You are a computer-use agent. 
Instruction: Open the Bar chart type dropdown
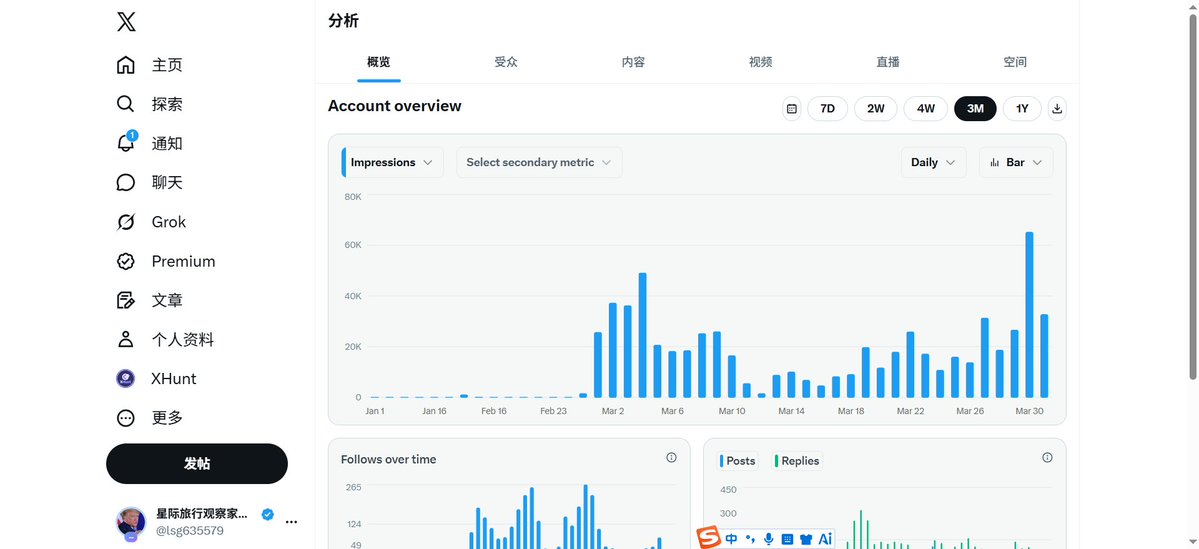click(1015, 162)
